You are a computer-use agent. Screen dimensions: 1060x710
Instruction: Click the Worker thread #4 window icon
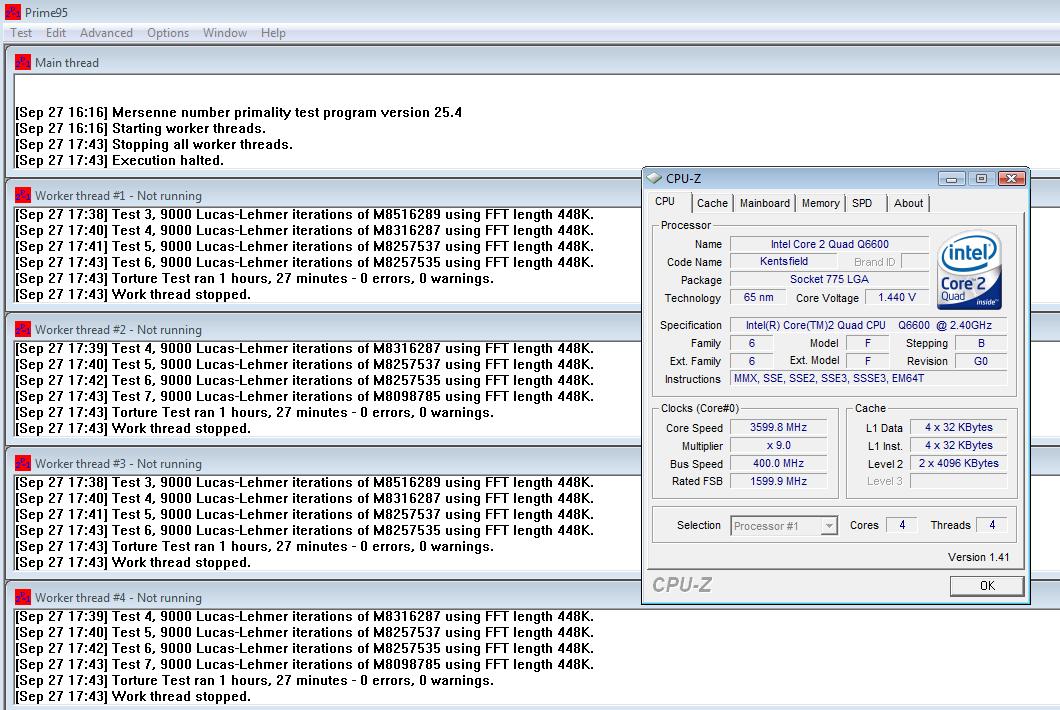(22, 597)
